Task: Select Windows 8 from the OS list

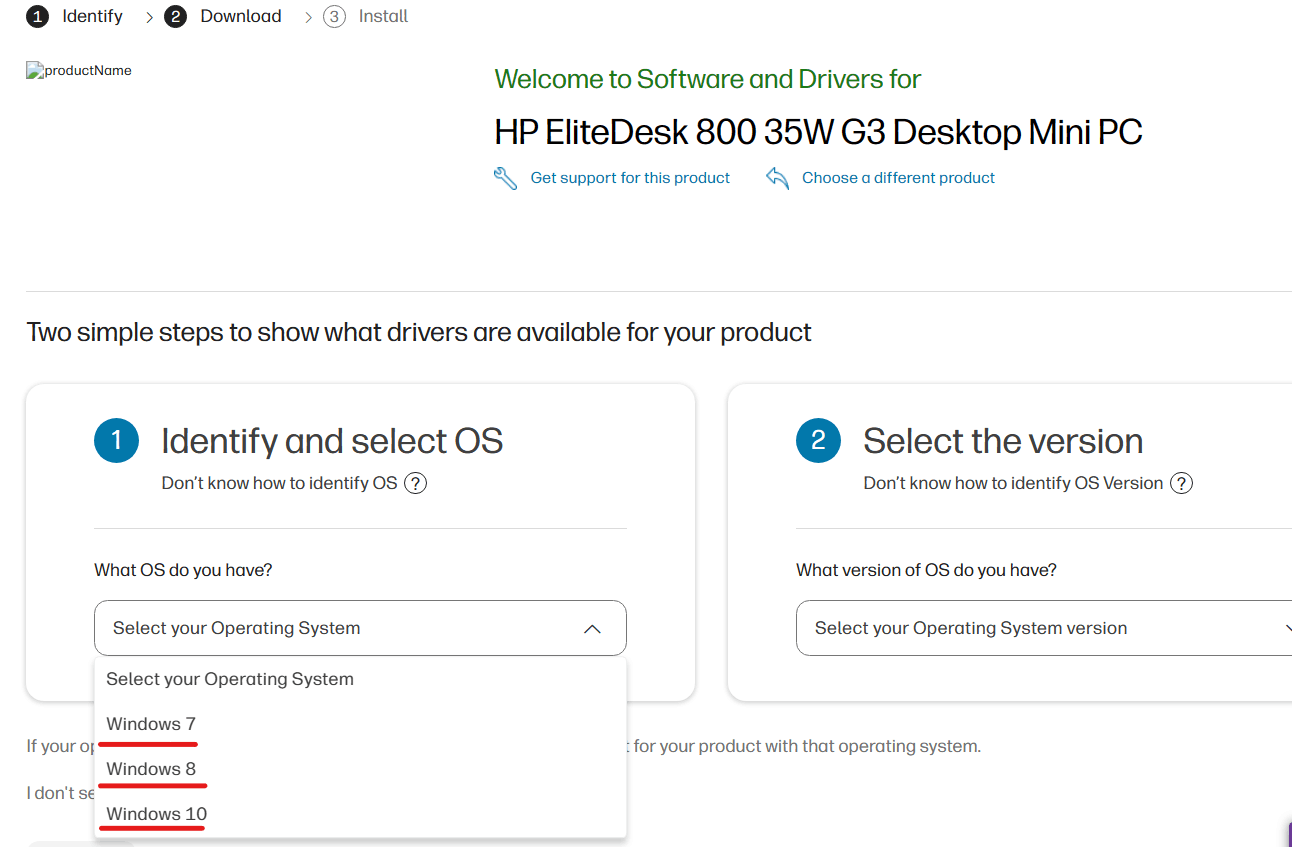Action: [150, 768]
